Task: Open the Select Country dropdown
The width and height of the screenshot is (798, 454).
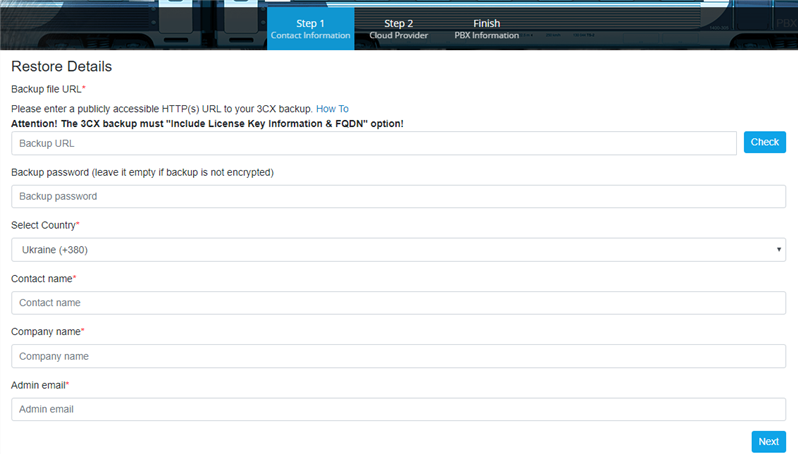Action: (x=398, y=250)
